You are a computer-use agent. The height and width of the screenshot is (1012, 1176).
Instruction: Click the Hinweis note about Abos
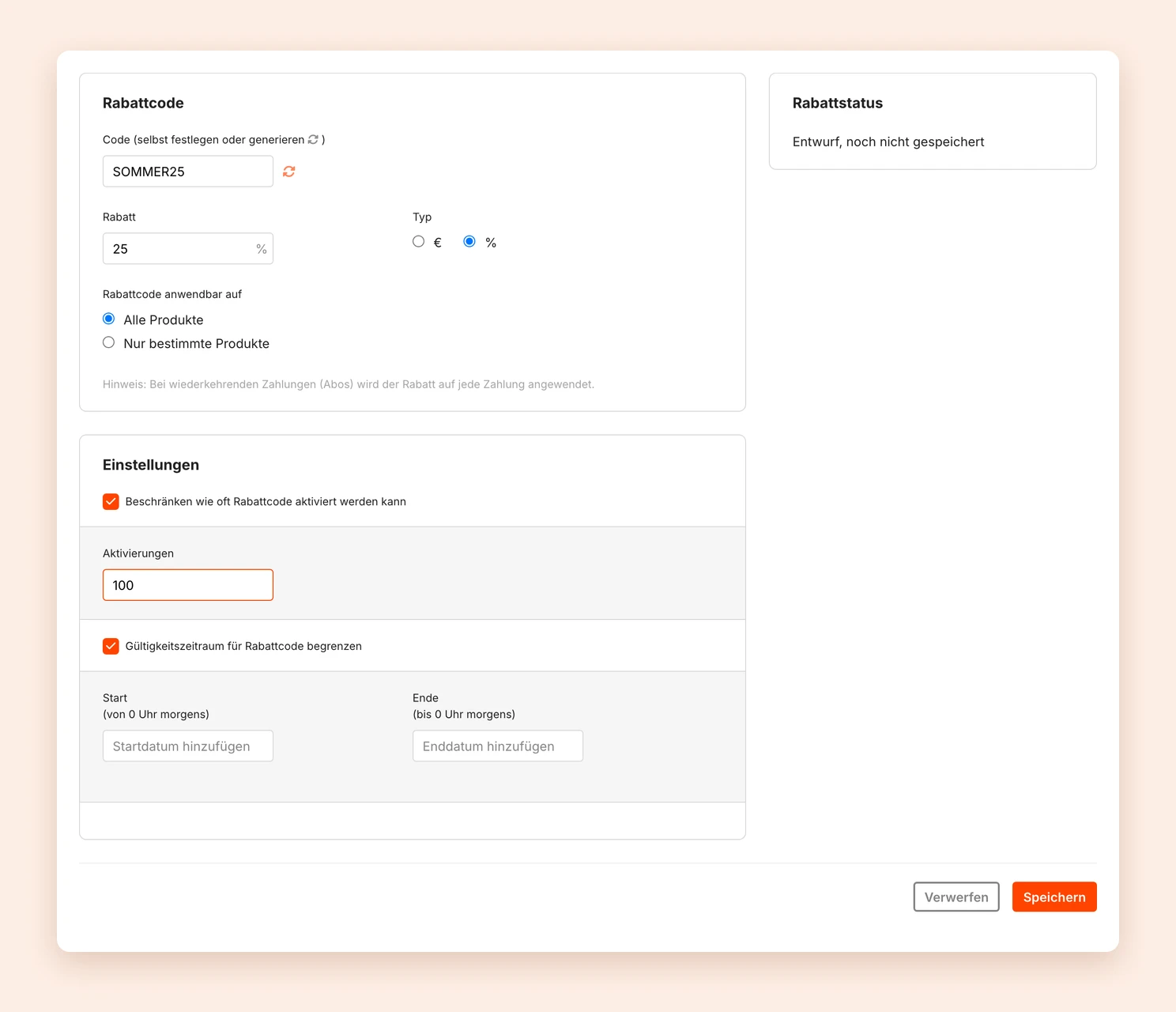349,384
